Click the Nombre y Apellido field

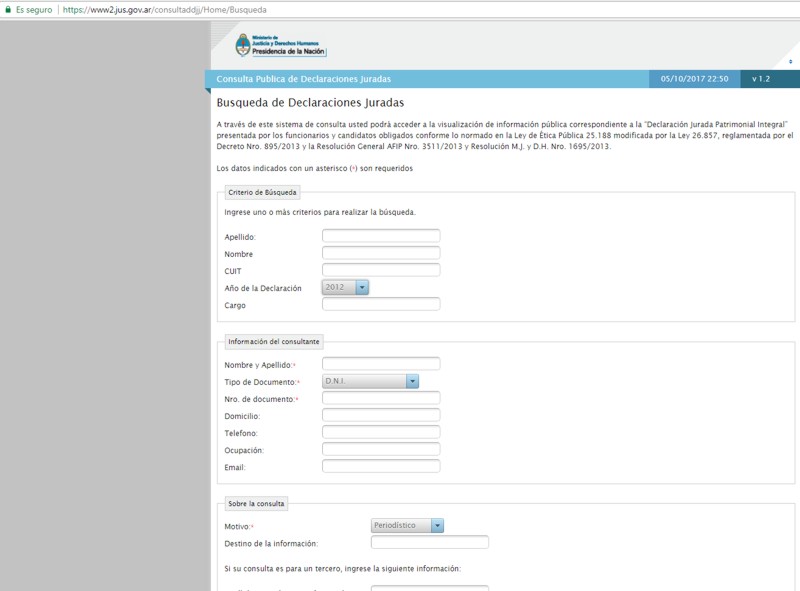pyautogui.click(x=381, y=364)
